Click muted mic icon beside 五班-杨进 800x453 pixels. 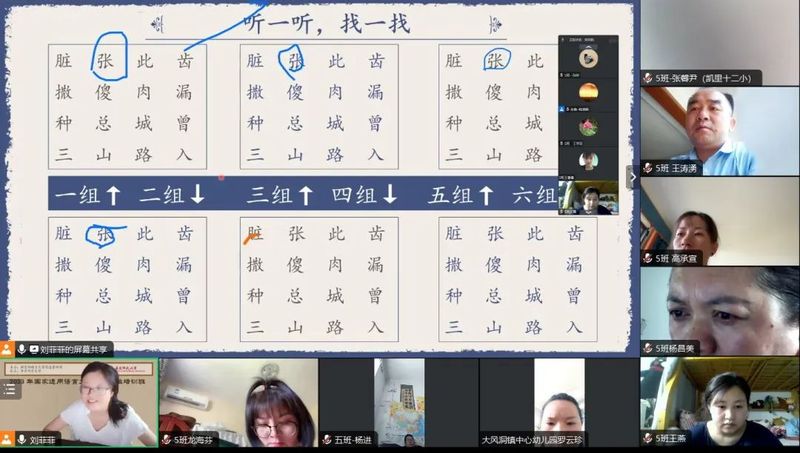coord(326,439)
